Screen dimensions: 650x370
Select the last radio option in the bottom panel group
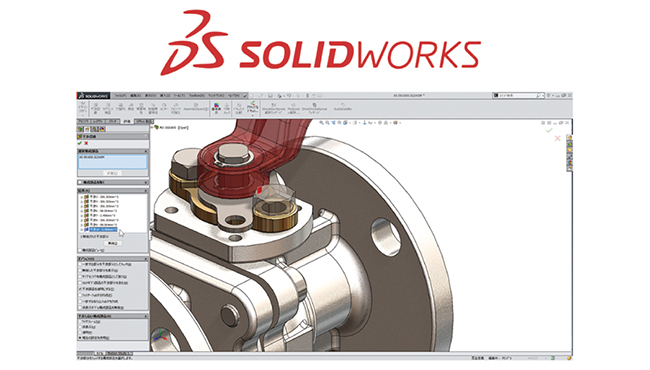pos(80,338)
